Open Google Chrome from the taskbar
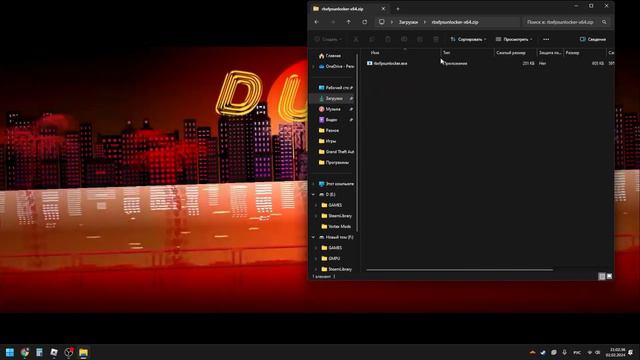 point(24,352)
